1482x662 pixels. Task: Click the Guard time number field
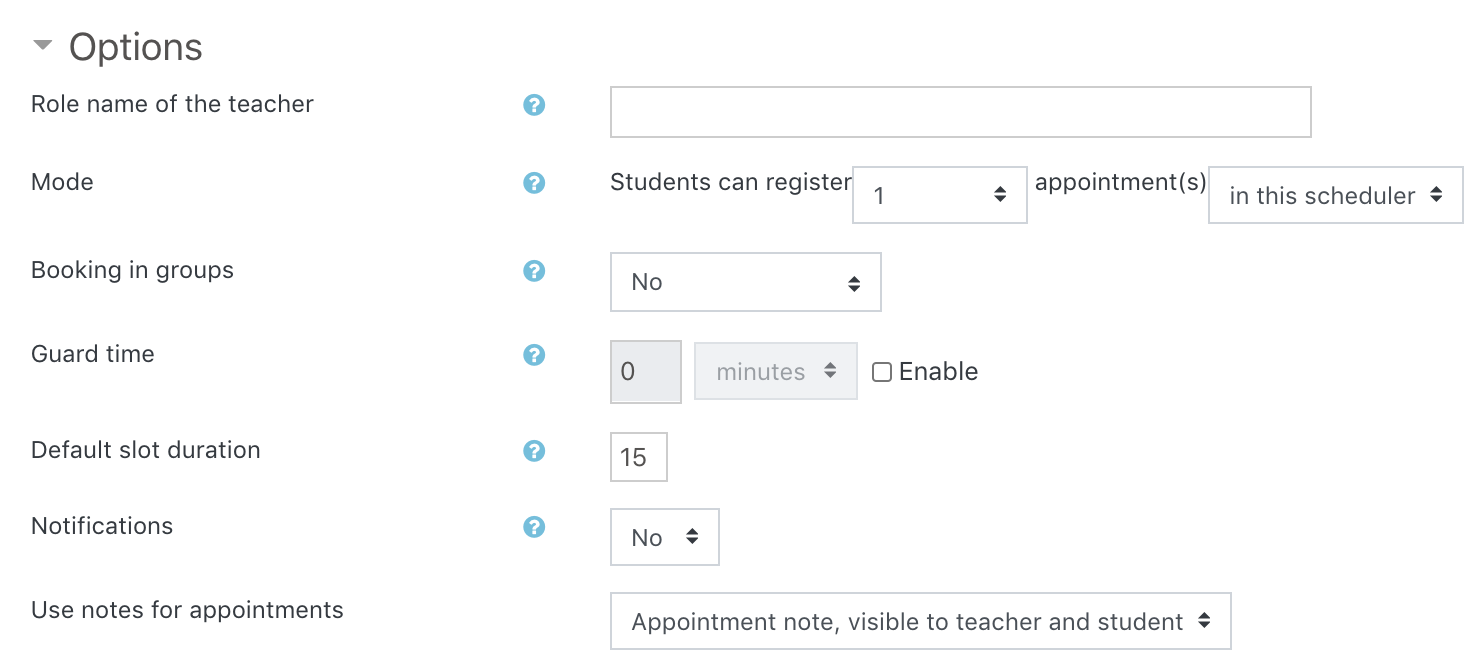coord(645,372)
